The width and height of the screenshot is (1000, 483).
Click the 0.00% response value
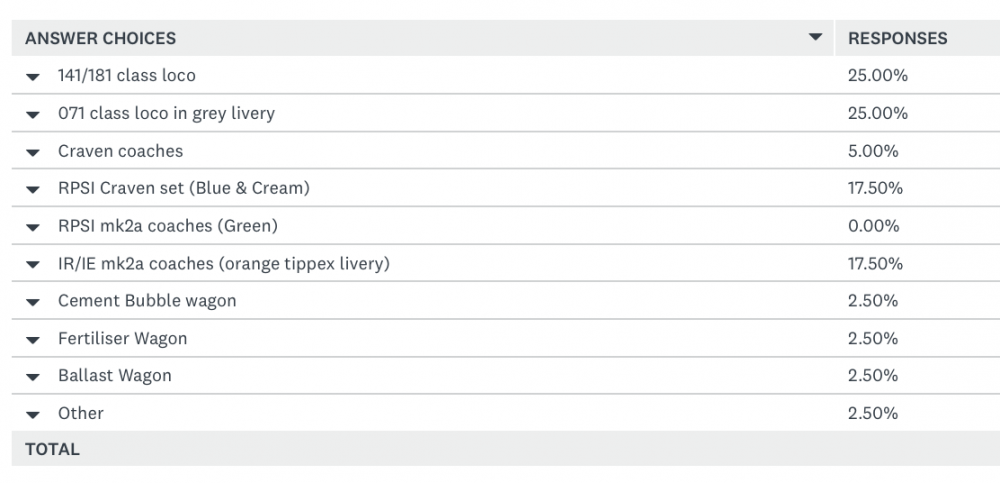tap(873, 226)
